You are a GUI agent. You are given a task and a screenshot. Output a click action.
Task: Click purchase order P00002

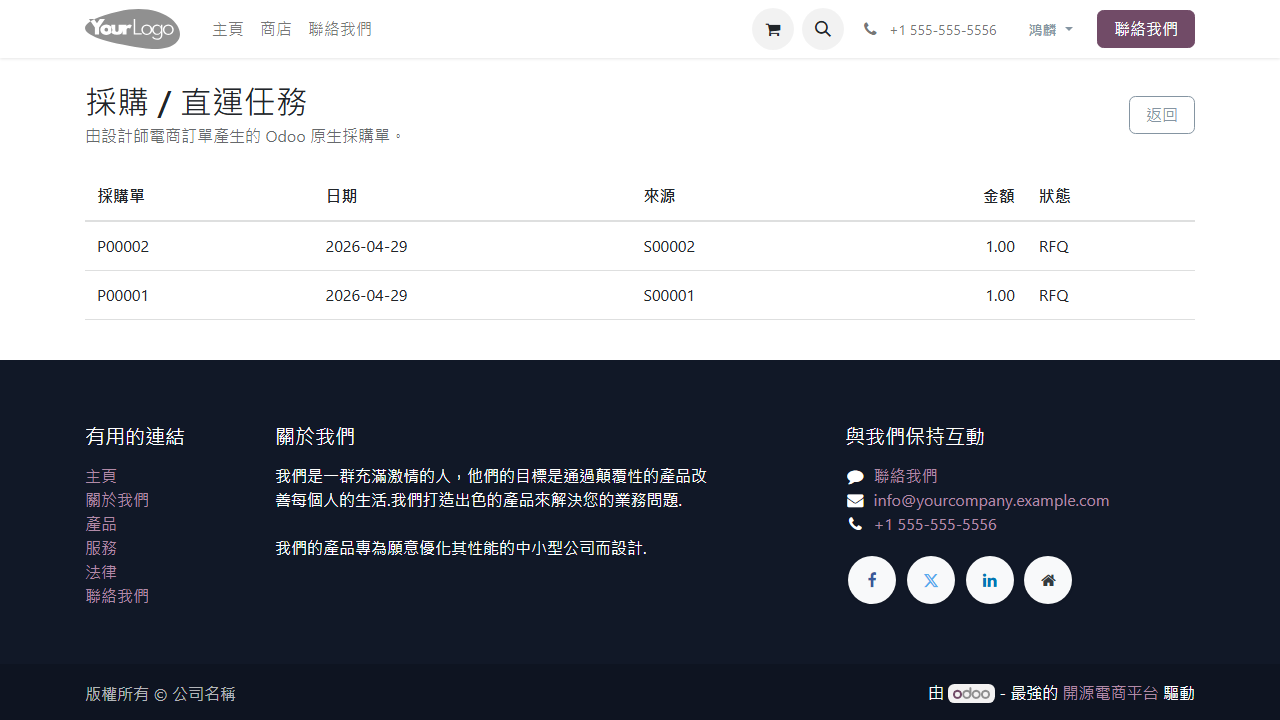123,246
